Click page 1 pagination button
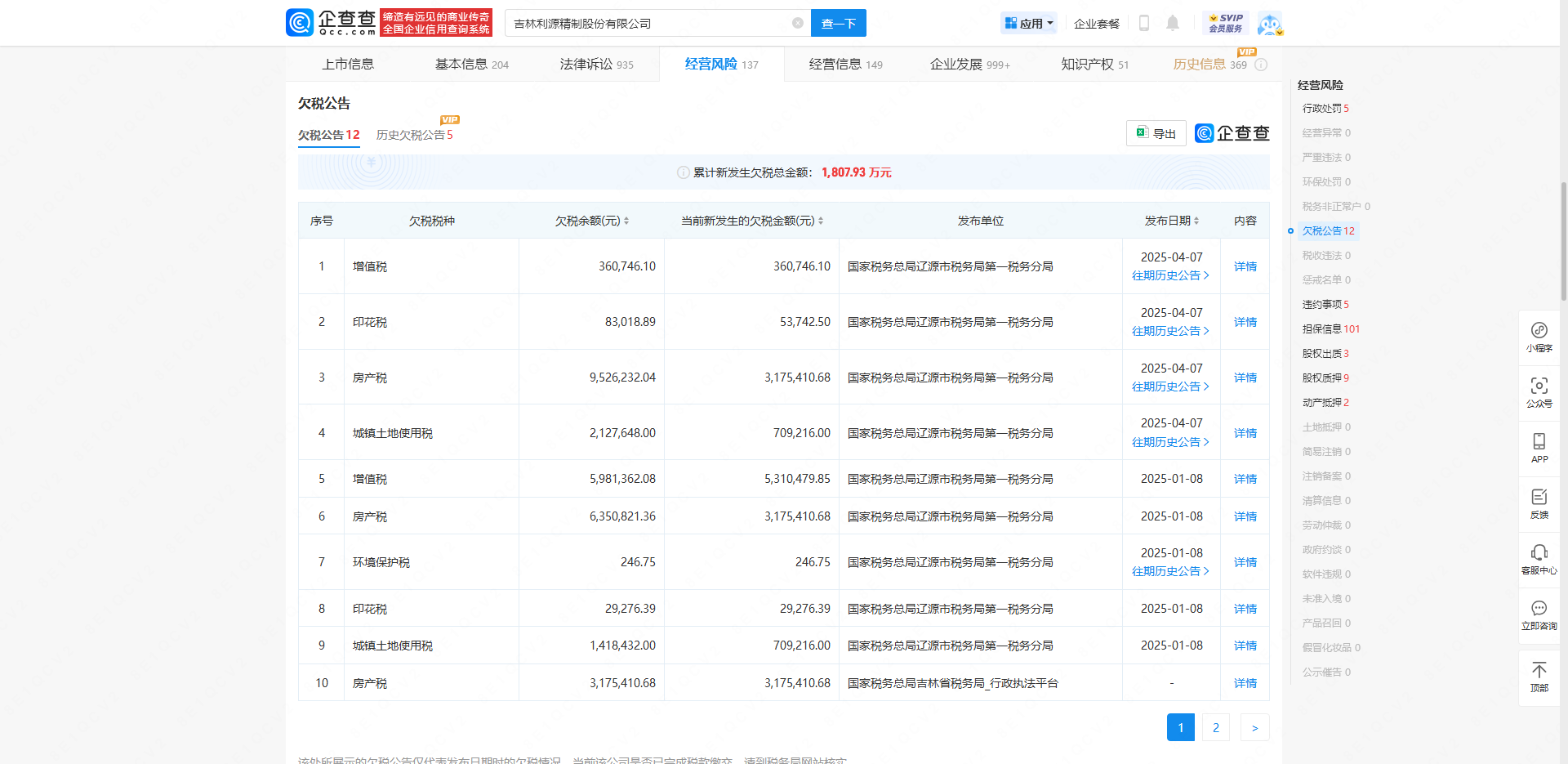 click(1181, 727)
